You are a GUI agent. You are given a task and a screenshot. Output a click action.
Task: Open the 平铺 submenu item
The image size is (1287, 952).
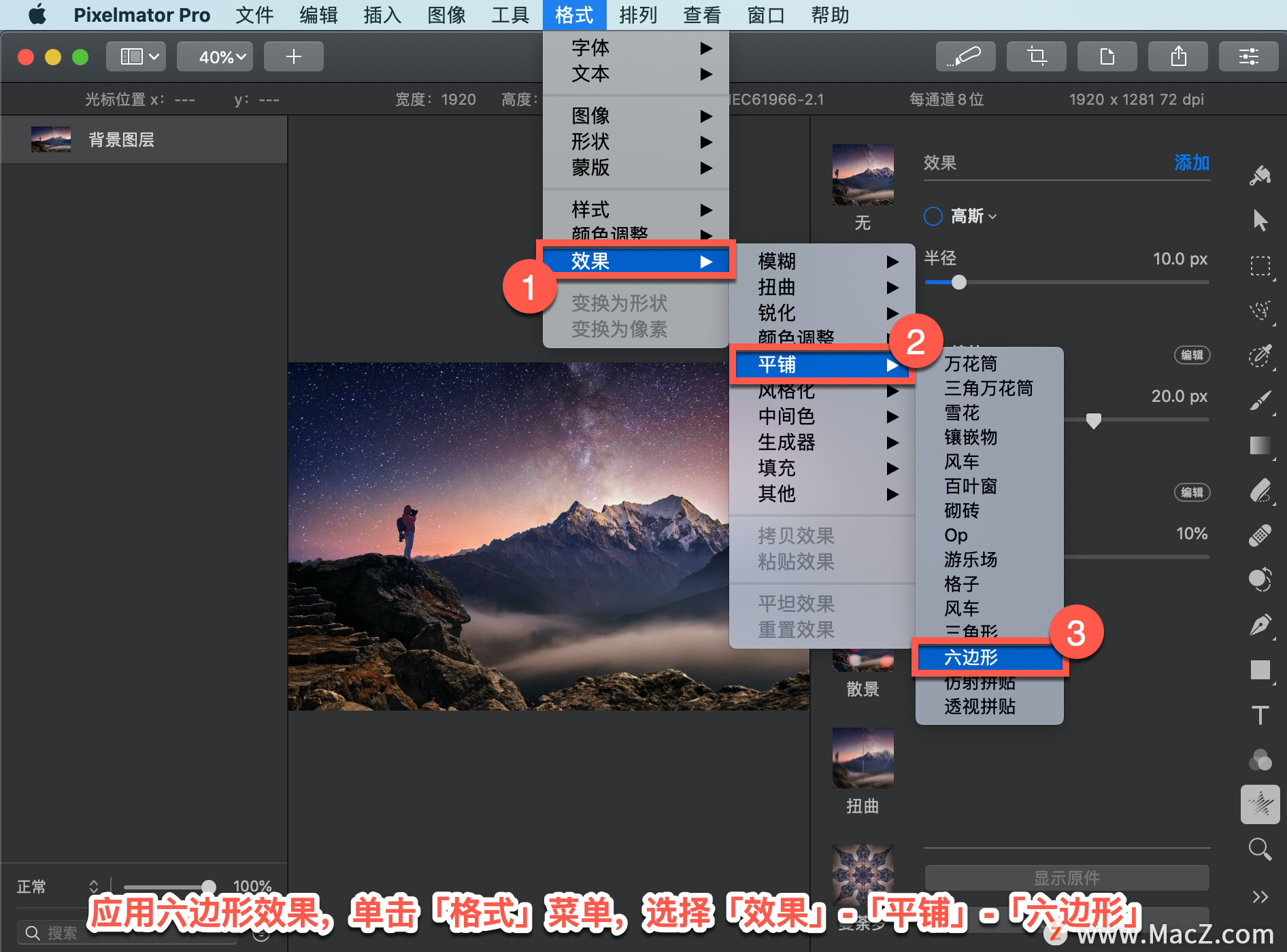(822, 364)
